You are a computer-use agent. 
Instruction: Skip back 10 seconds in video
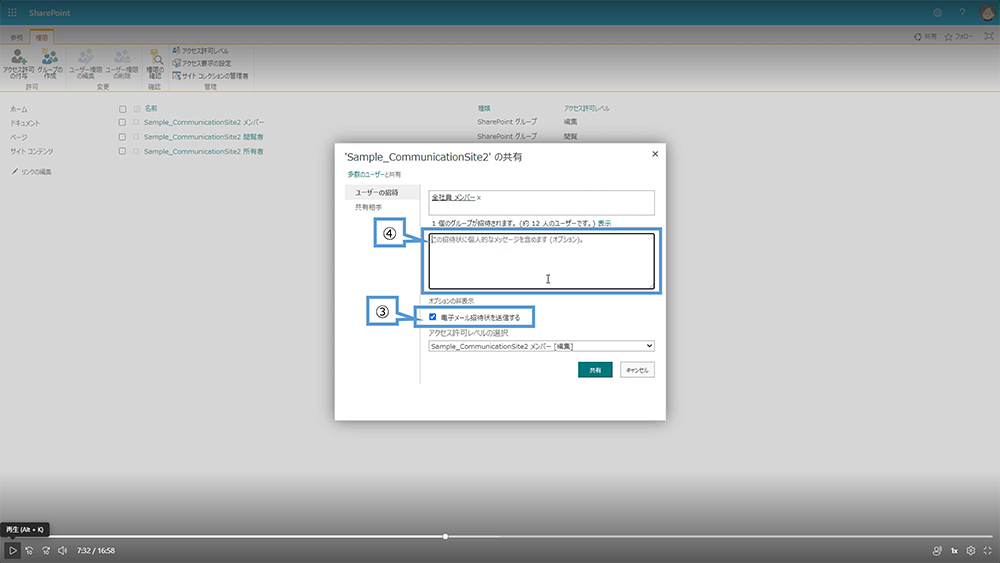[x=29, y=550]
